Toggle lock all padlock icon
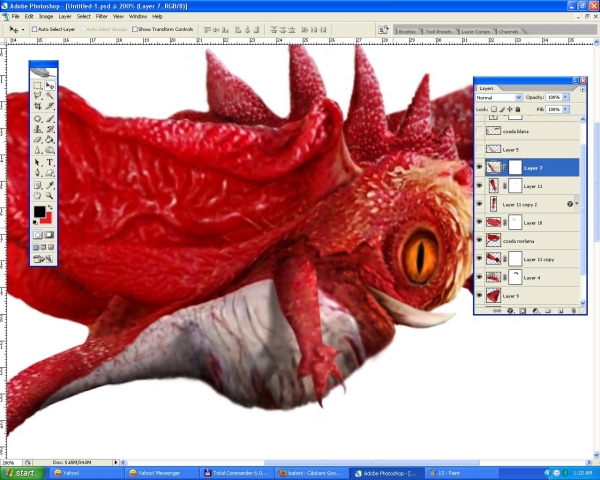 pyautogui.click(x=518, y=109)
